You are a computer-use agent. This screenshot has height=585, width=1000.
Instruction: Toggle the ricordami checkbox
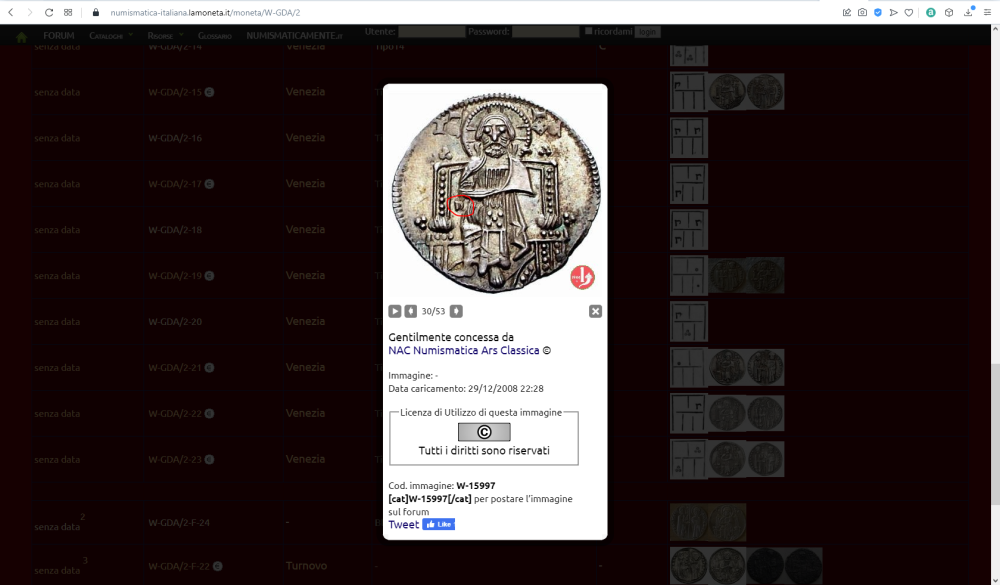click(x=588, y=32)
